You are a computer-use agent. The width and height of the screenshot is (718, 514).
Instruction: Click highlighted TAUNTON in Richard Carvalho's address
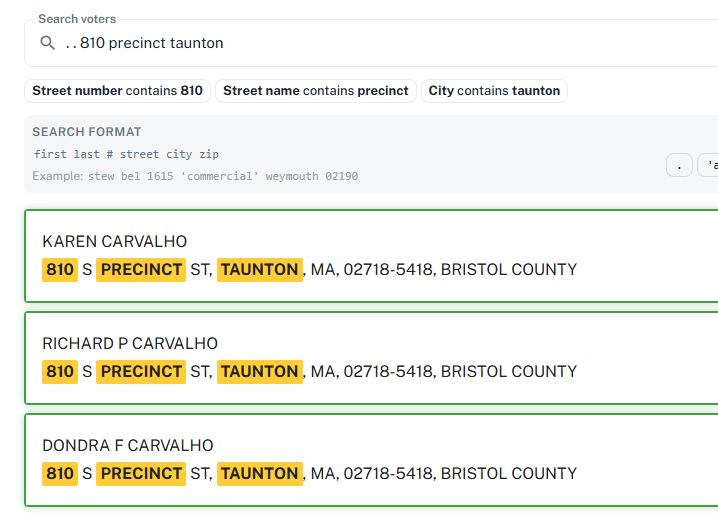[x=259, y=371]
